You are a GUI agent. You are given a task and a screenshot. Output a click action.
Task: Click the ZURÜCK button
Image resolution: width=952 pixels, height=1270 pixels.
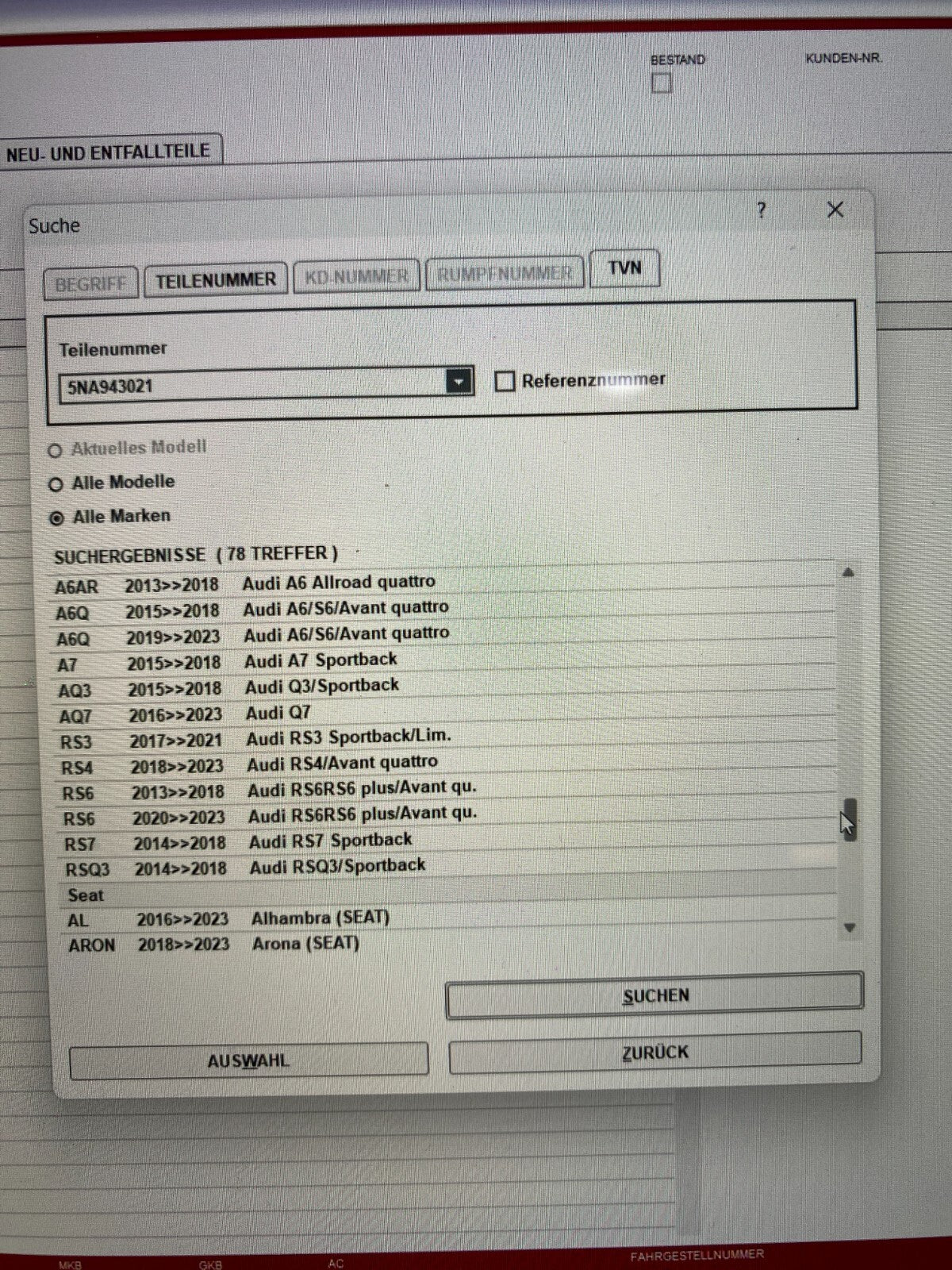[x=655, y=1053]
